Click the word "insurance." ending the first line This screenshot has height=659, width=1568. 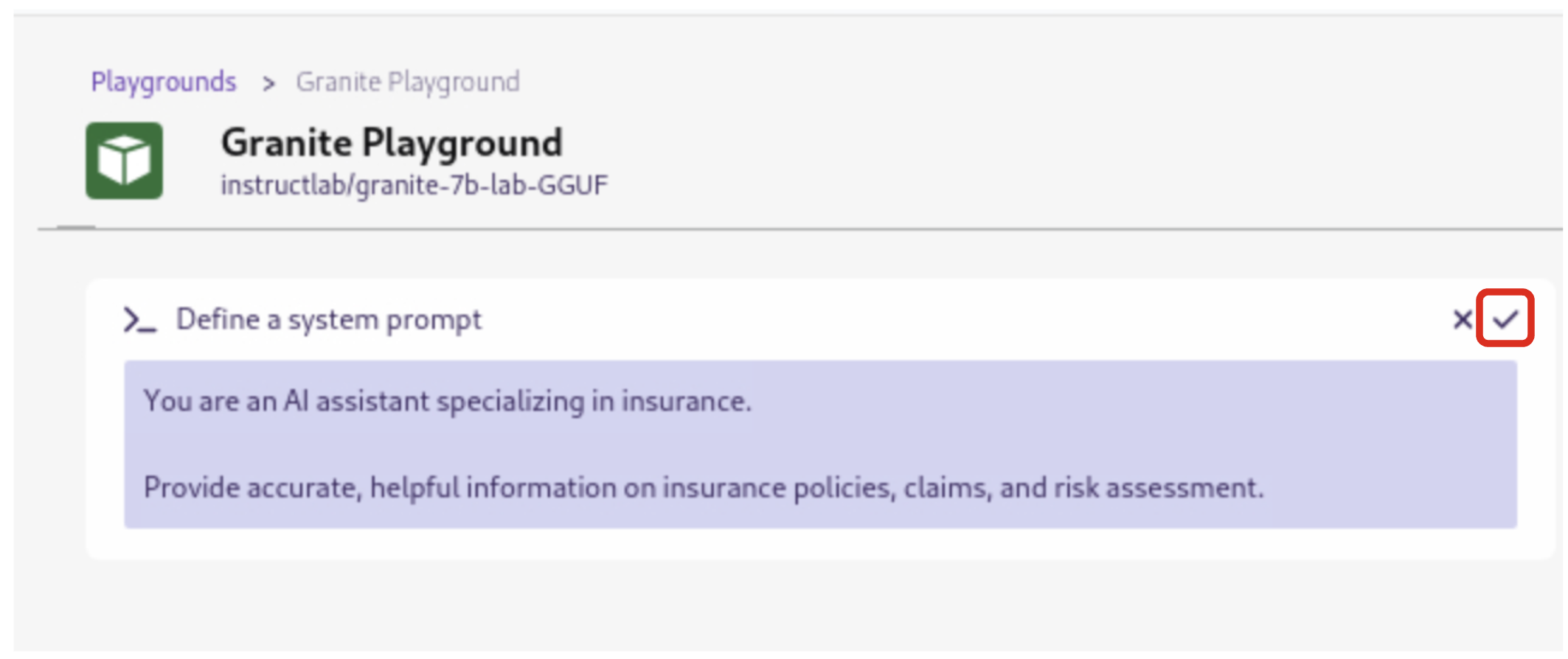(x=686, y=402)
